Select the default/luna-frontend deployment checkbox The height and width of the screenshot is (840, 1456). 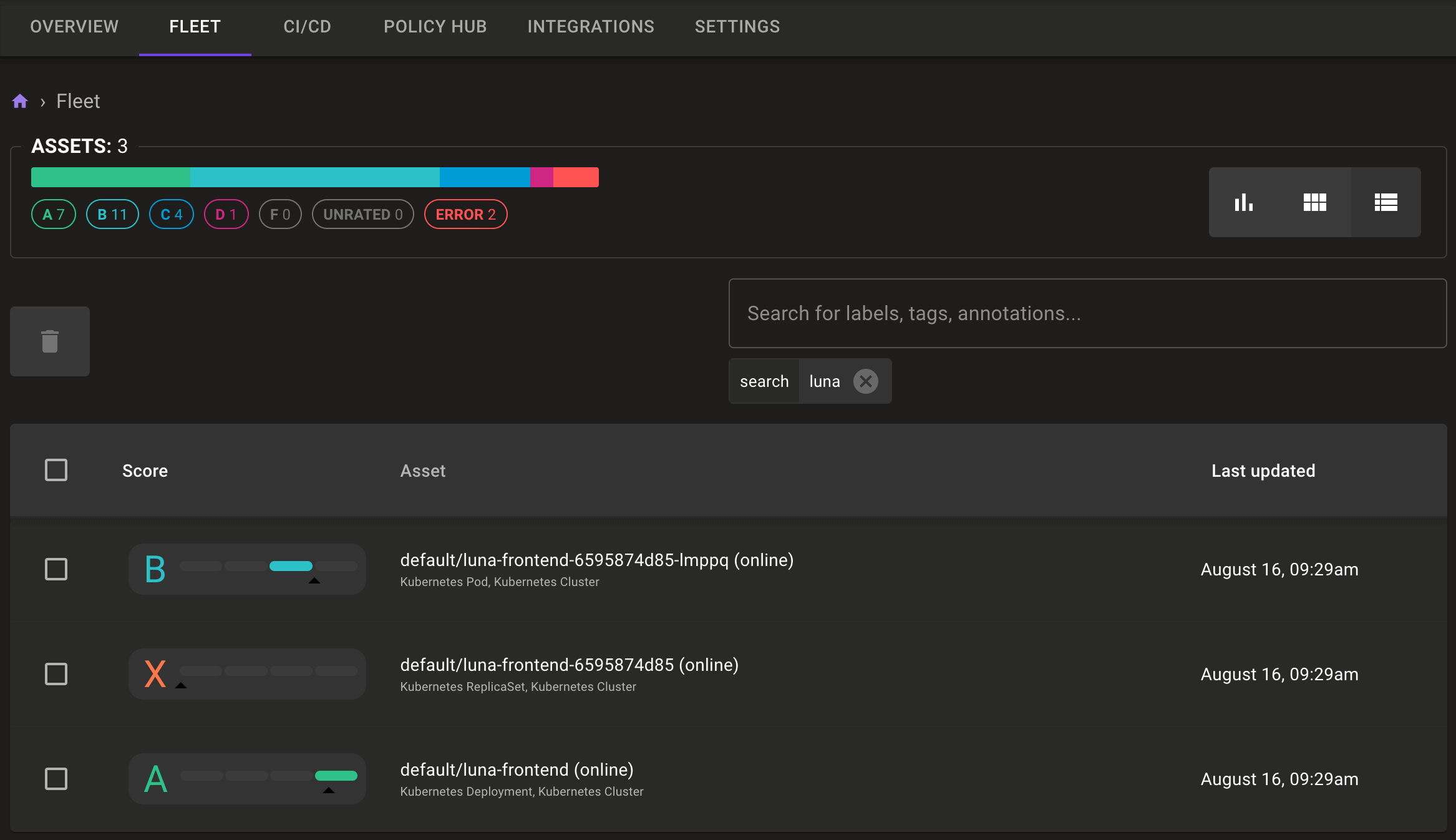[56, 779]
